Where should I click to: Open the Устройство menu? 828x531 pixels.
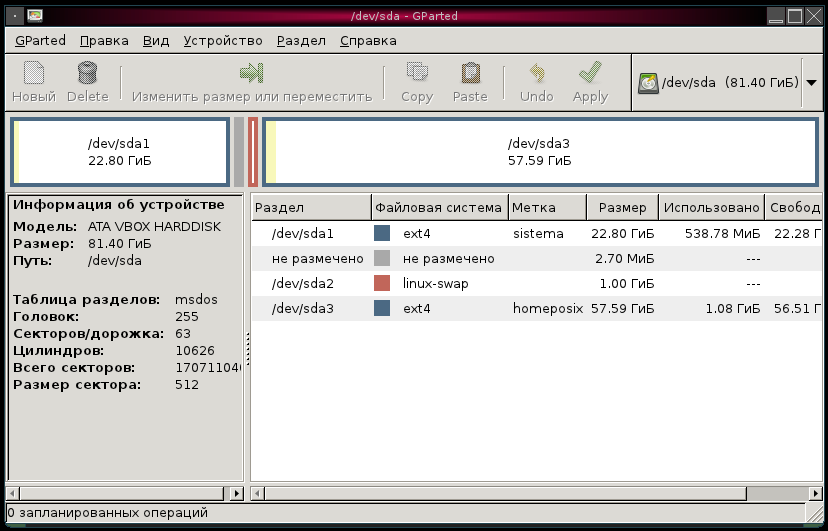coord(223,41)
